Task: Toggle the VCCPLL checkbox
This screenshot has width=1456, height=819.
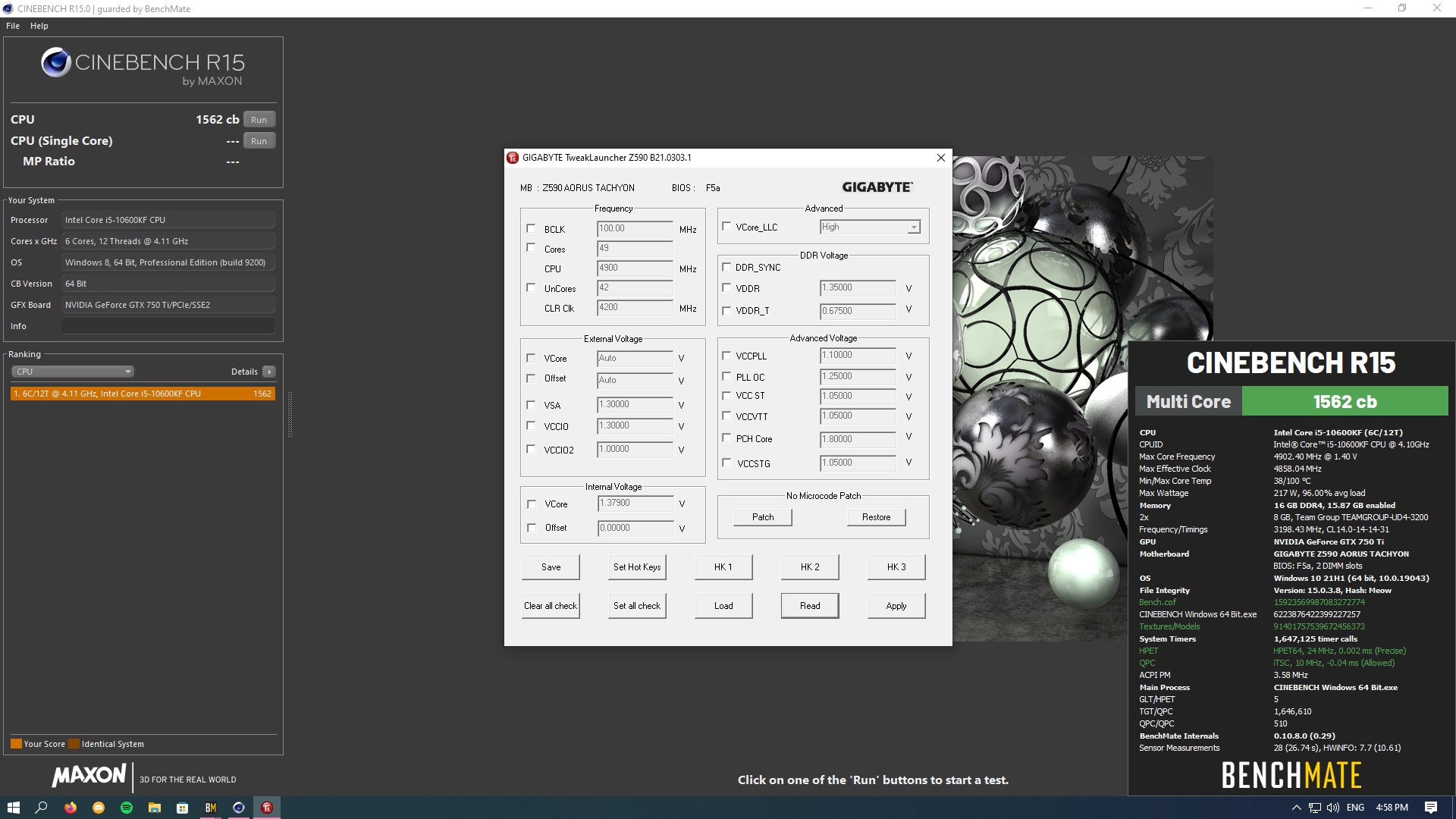Action: [x=726, y=356]
